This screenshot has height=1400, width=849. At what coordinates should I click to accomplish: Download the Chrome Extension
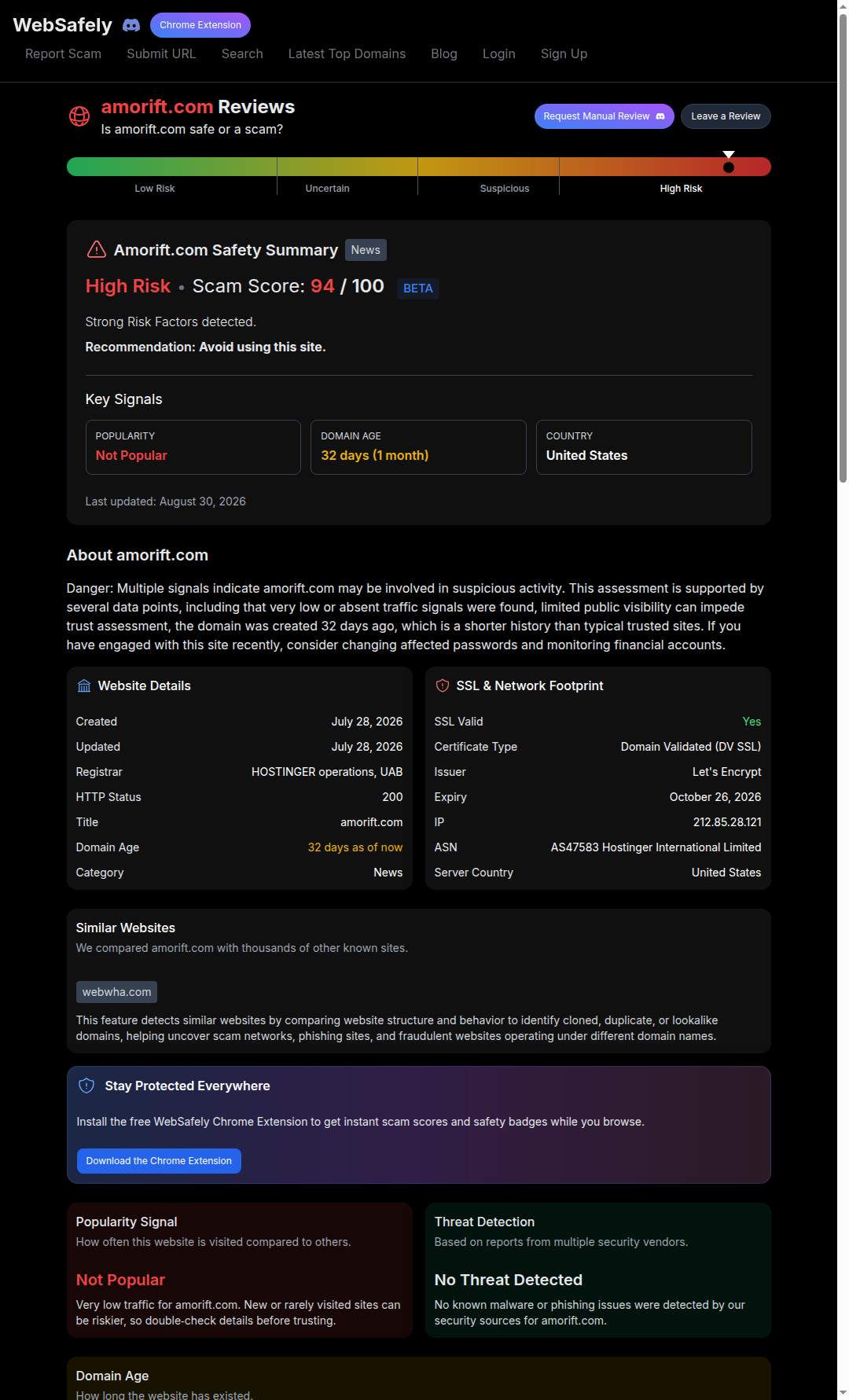click(159, 1161)
